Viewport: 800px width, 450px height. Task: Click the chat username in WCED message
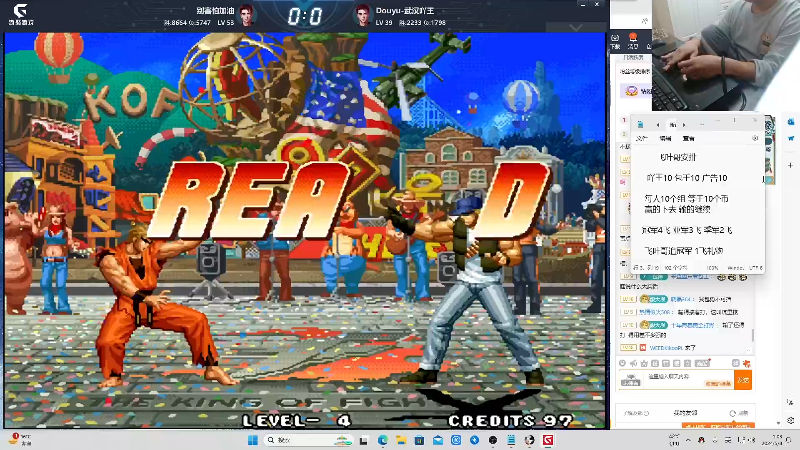click(x=666, y=348)
